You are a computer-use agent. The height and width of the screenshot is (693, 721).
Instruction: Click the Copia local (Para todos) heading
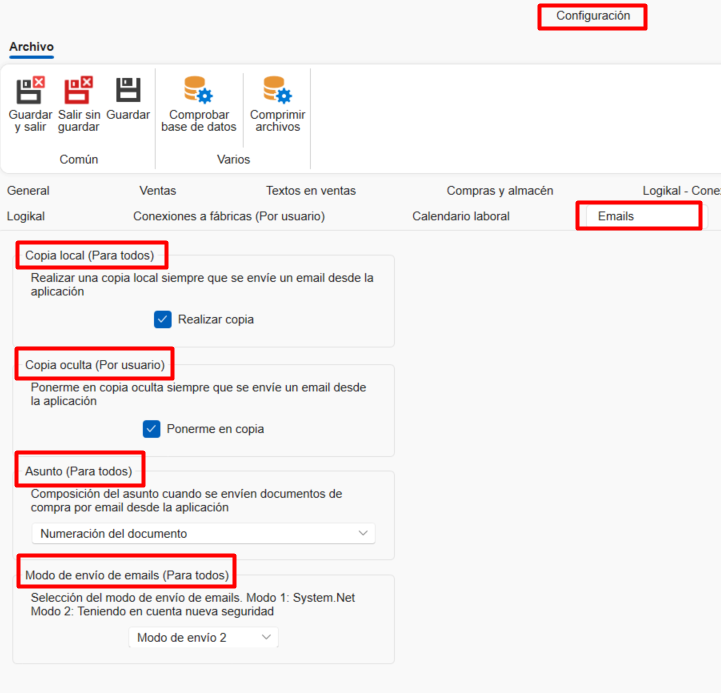click(90, 256)
